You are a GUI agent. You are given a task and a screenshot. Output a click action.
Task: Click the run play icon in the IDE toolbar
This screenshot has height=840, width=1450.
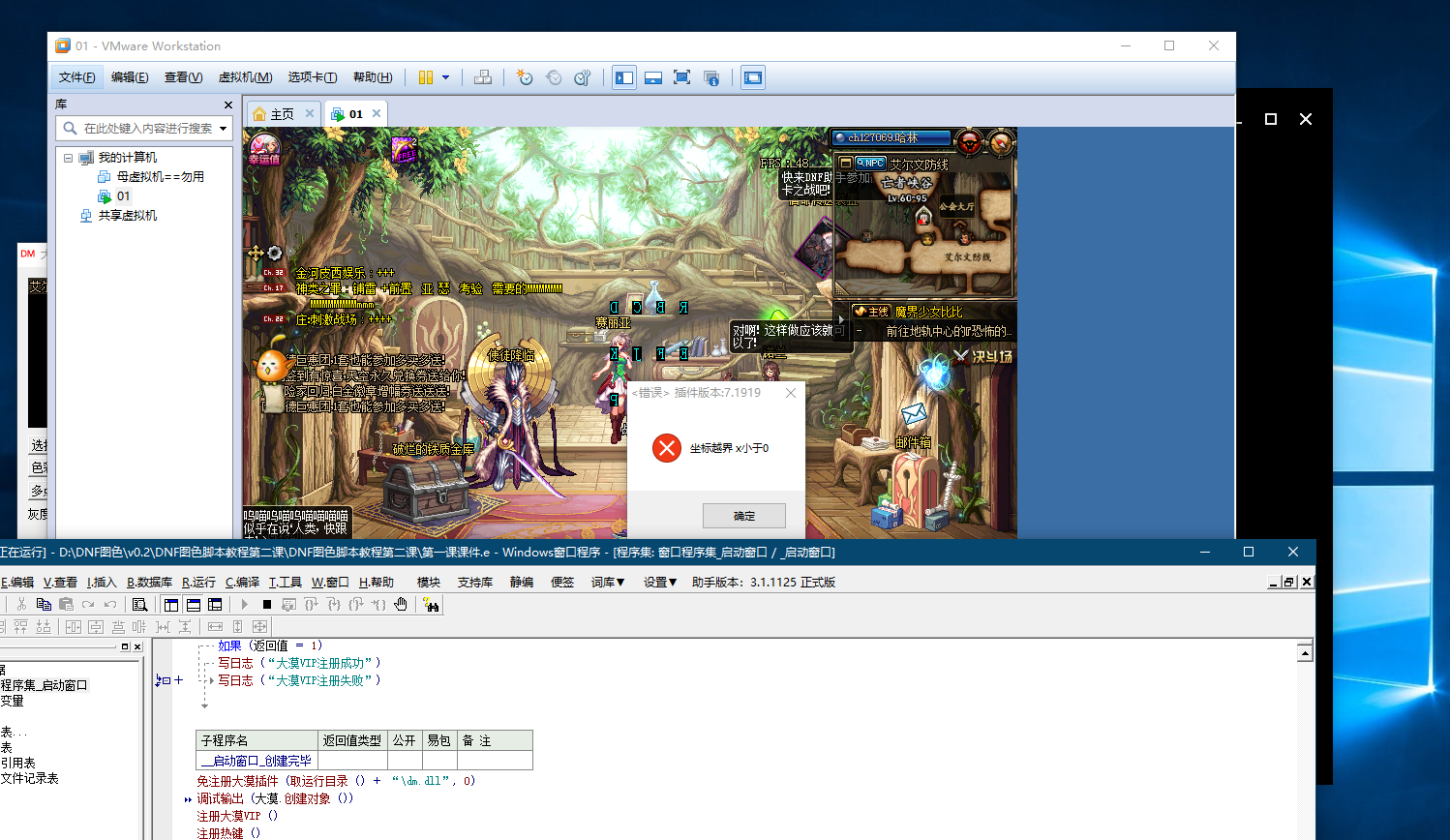click(245, 604)
